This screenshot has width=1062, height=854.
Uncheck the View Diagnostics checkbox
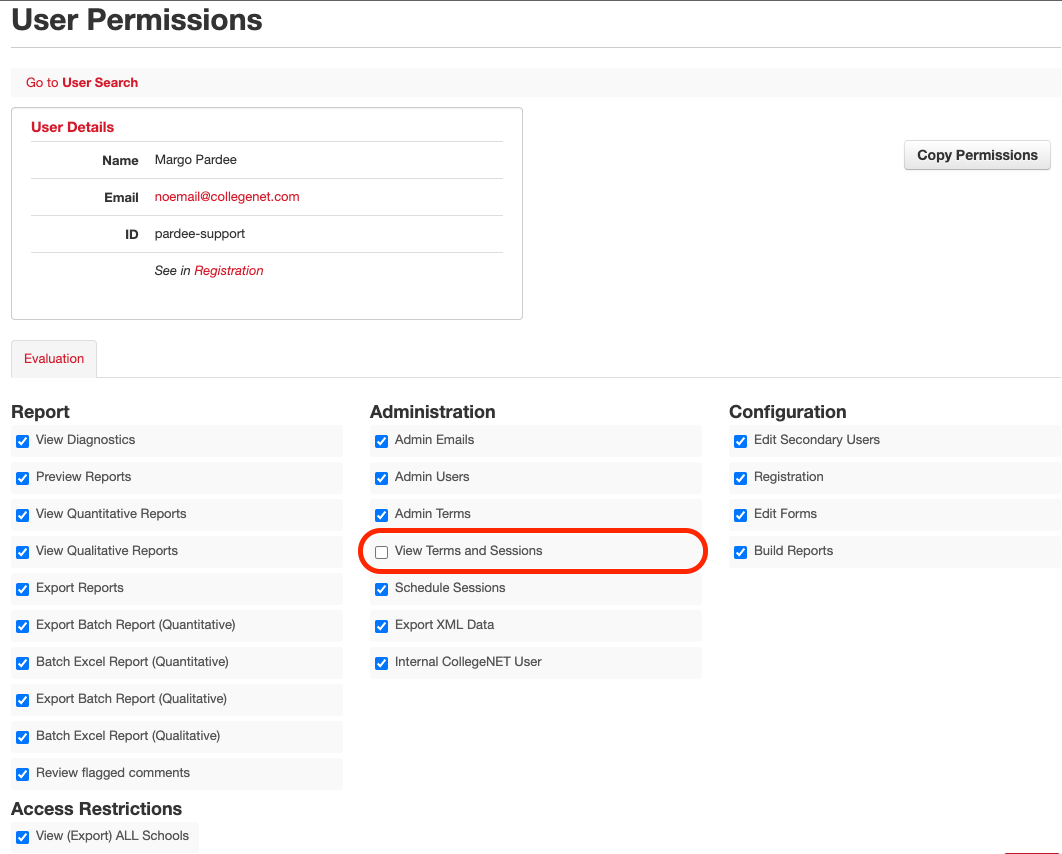pos(22,441)
